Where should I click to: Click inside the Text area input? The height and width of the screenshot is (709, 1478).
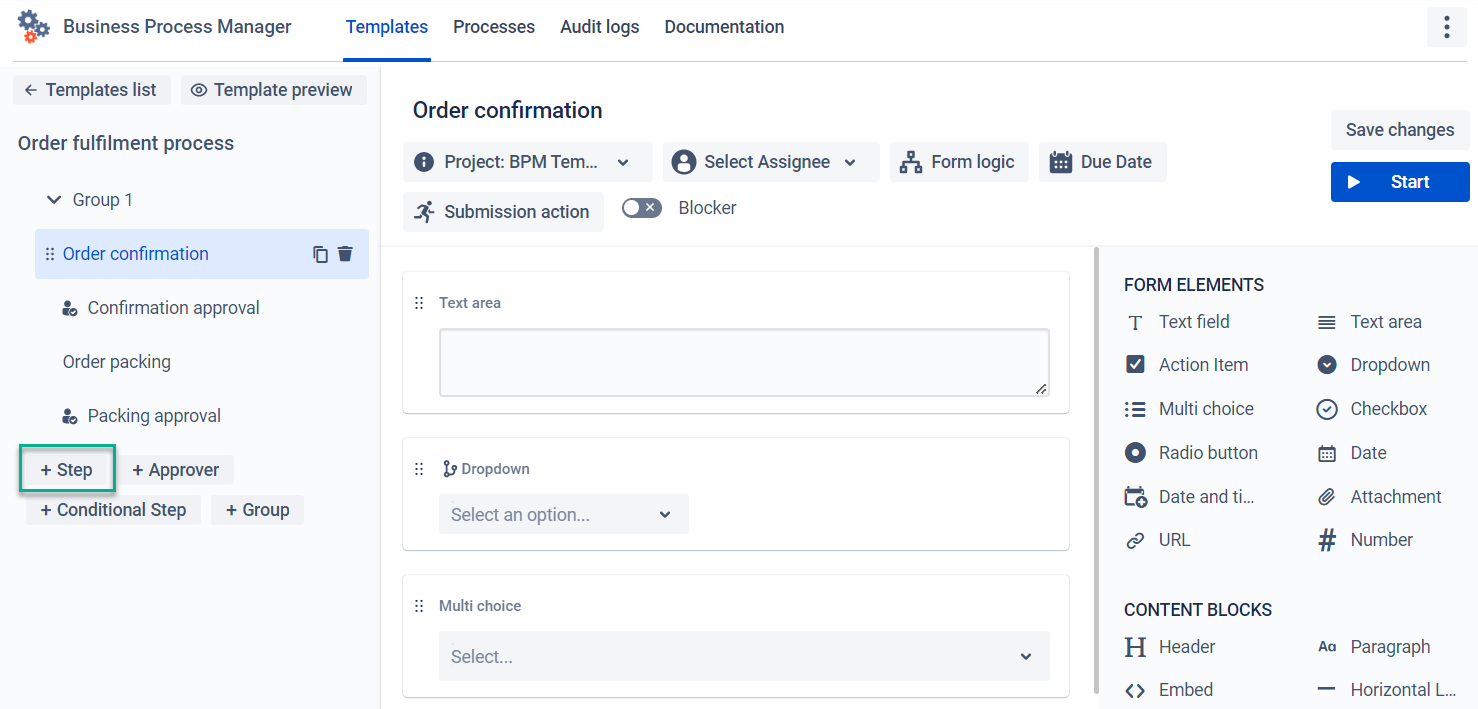pyautogui.click(x=743, y=362)
